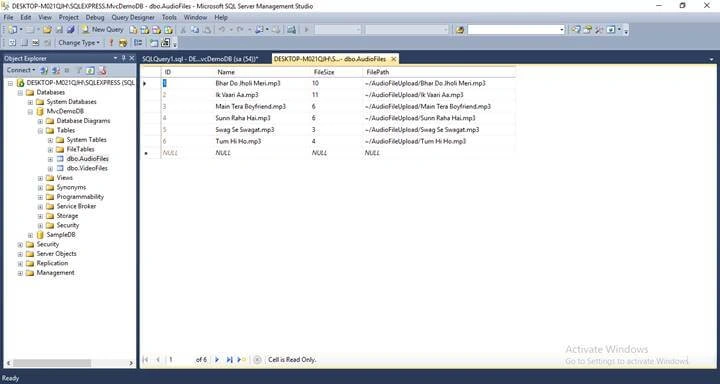
Task: Open the Connect dropdown in Object Explorer
Action: pyautogui.click(x=21, y=70)
